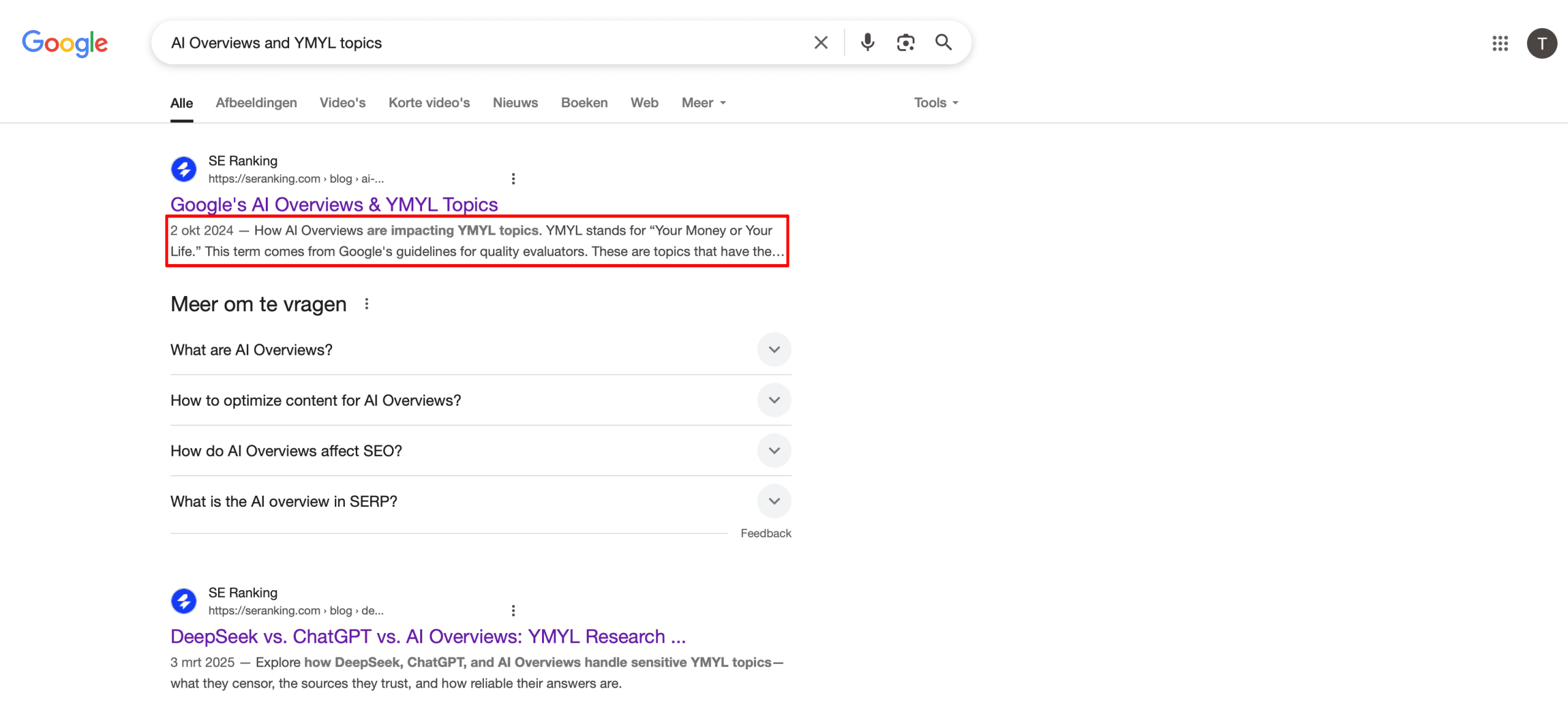Expand 'How do AI Overviews affect SEO?'
This screenshot has height=706, width=1568.
(481, 450)
